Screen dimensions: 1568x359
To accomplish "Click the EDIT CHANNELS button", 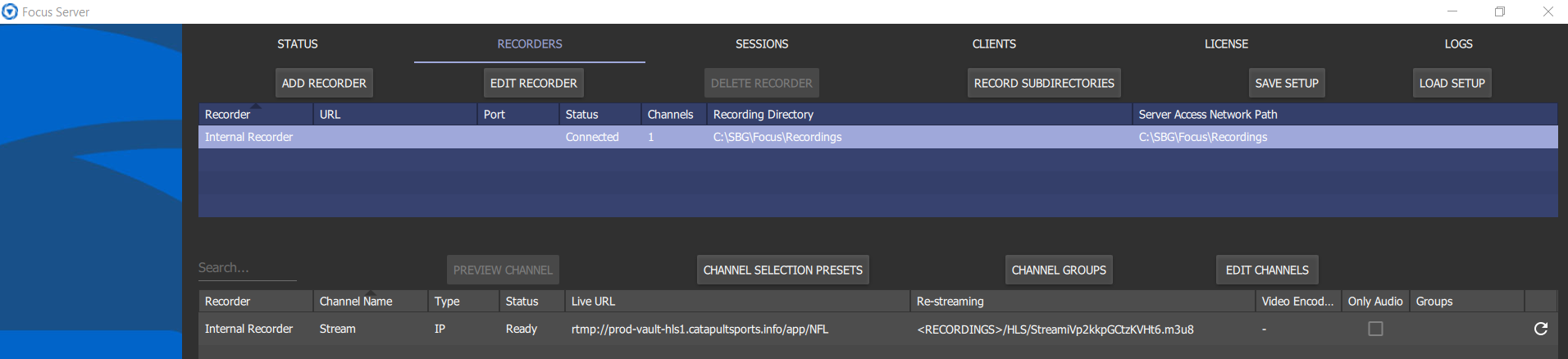I will pyautogui.click(x=1267, y=270).
